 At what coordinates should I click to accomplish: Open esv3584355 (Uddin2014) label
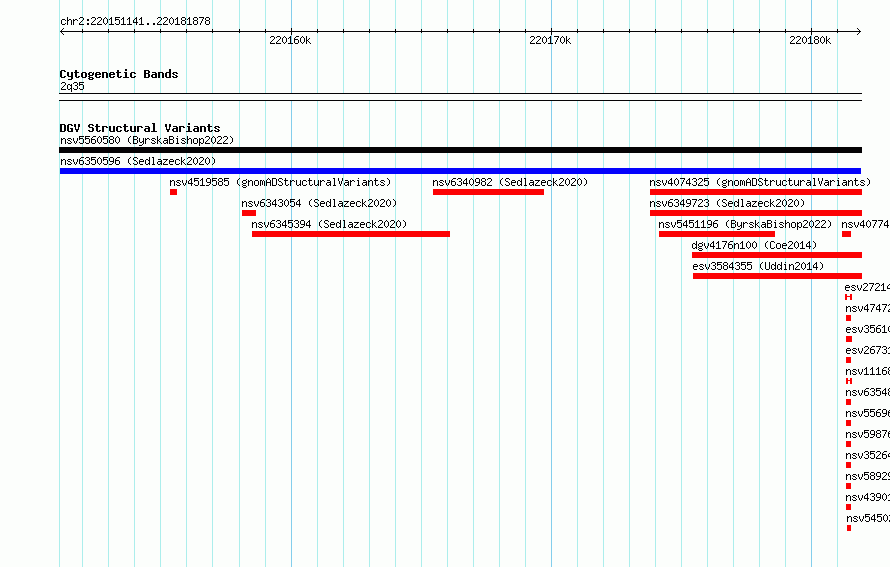click(758, 266)
